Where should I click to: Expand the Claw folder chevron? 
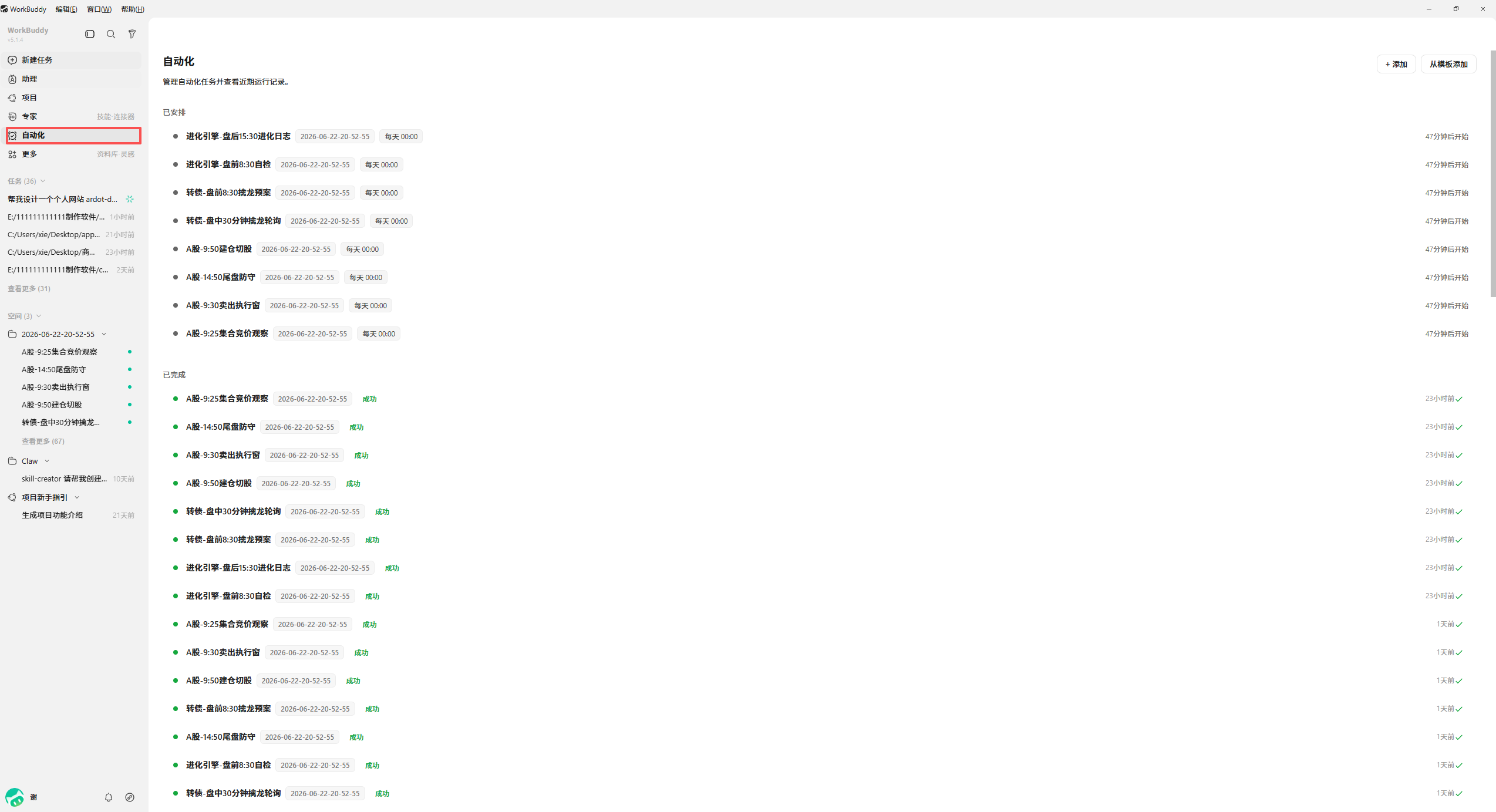(x=47, y=461)
